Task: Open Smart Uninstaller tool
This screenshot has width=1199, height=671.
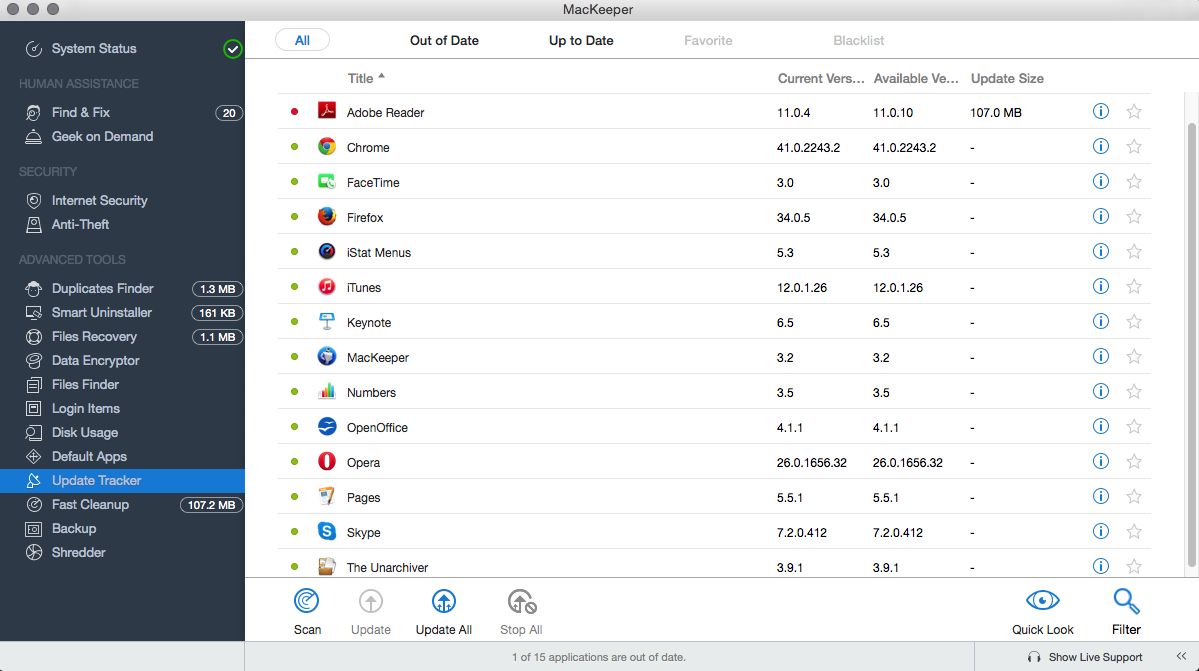Action: tap(102, 312)
